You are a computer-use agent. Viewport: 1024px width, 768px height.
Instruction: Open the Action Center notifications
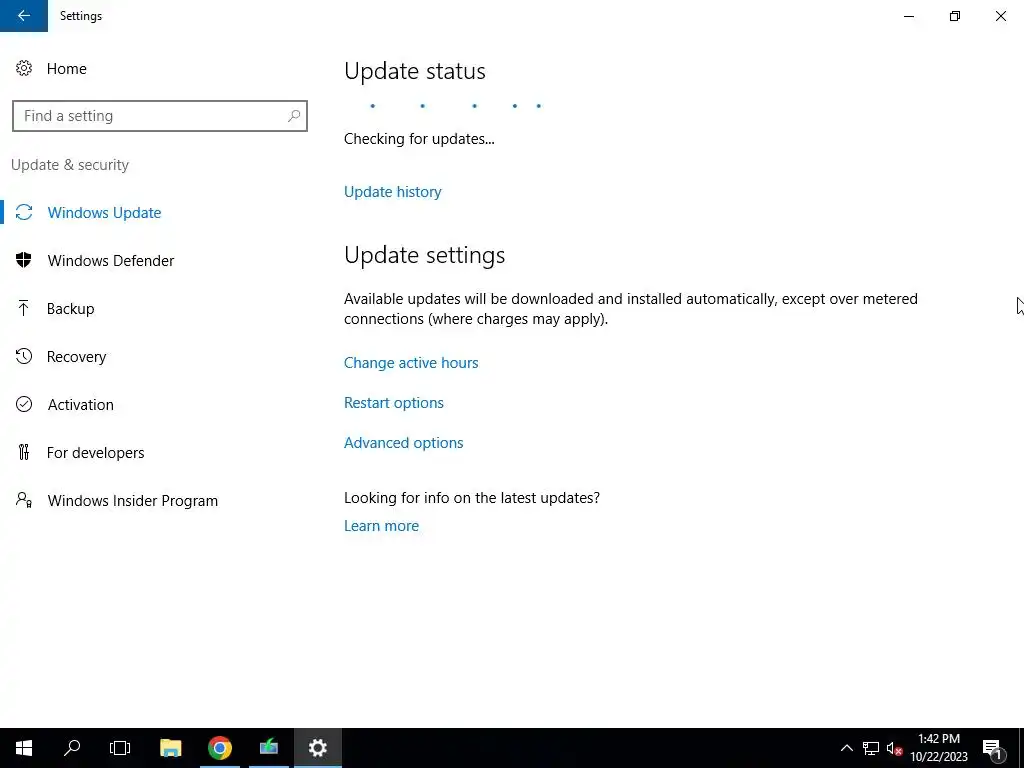[993, 748]
